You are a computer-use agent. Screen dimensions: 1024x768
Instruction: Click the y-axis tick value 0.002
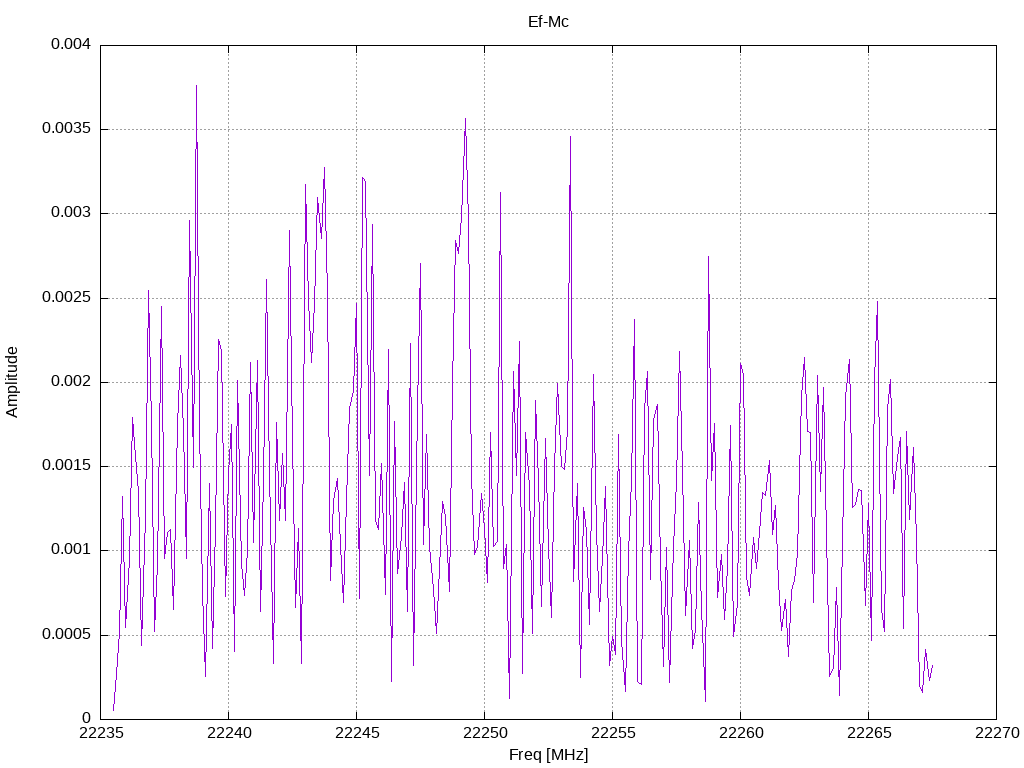point(71,381)
